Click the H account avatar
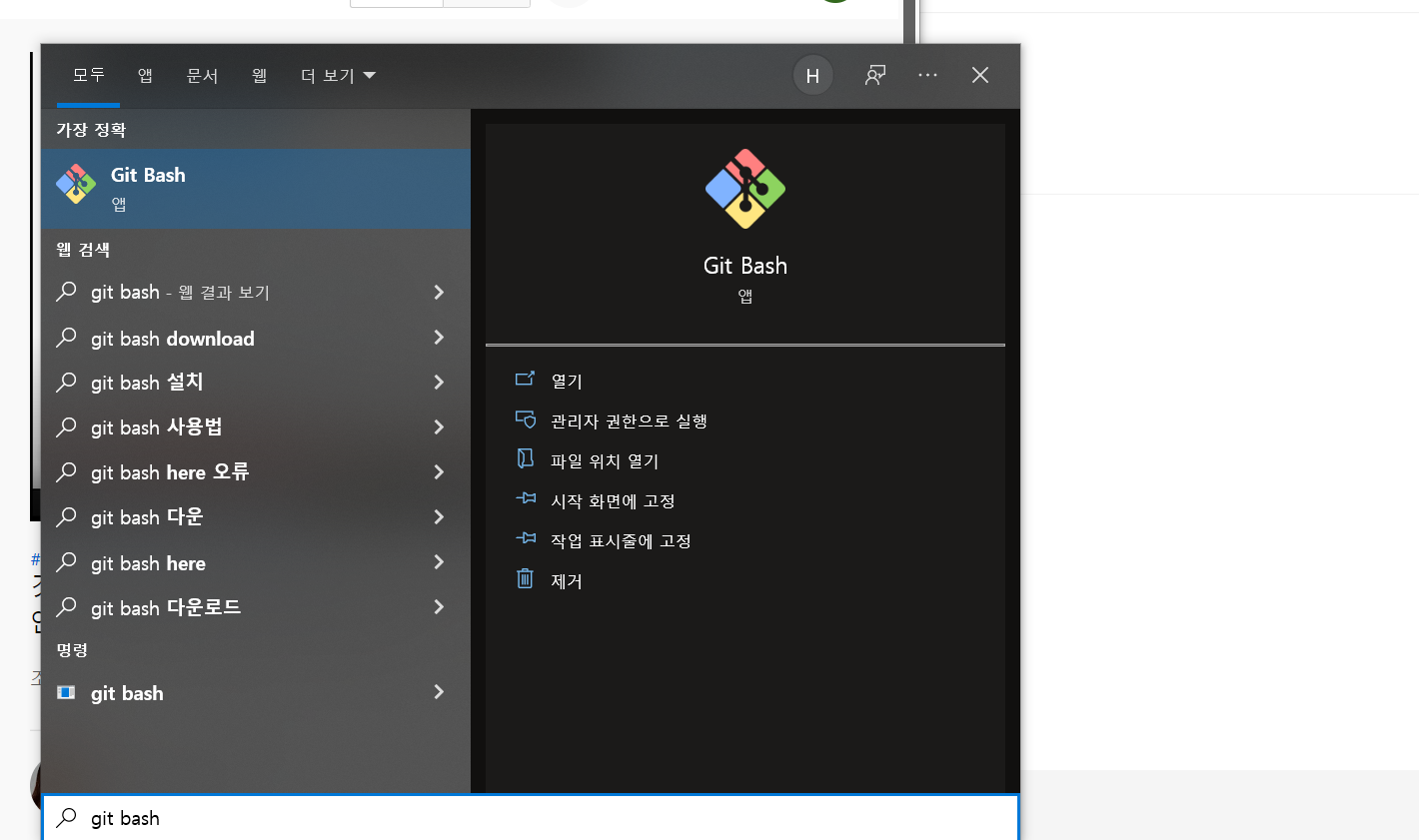Viewport: 1419px width, 840px height. (812, 75)
